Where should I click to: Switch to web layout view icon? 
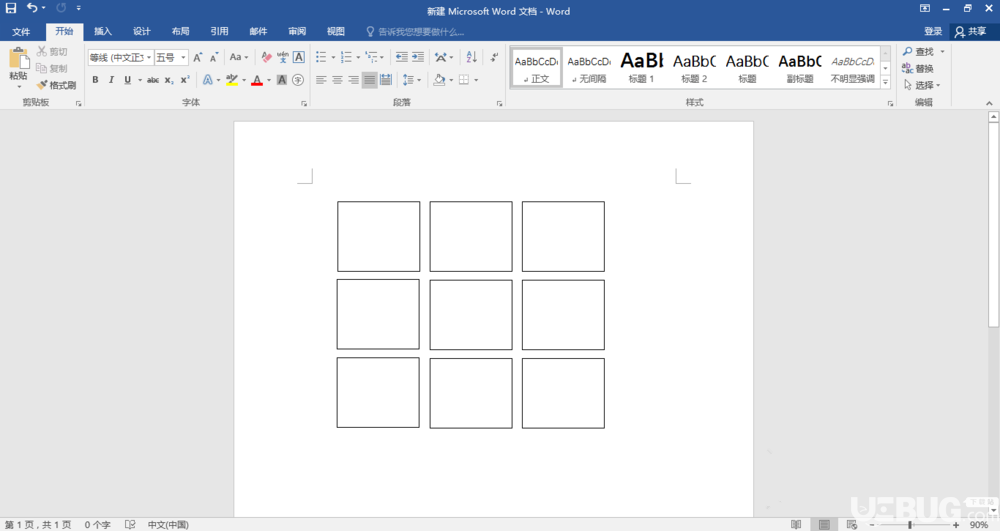coord(851,525)
